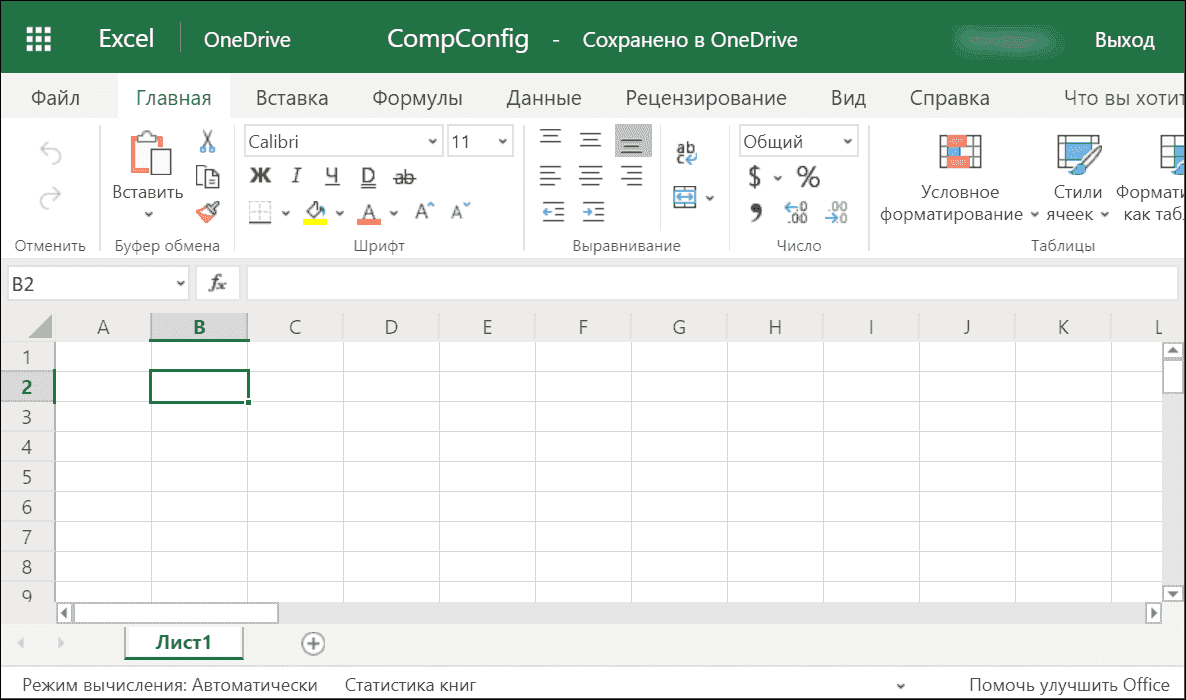The image size is (1186, 700).
Task: Toggle Merge Cells on
Action: tap(686, 198)
